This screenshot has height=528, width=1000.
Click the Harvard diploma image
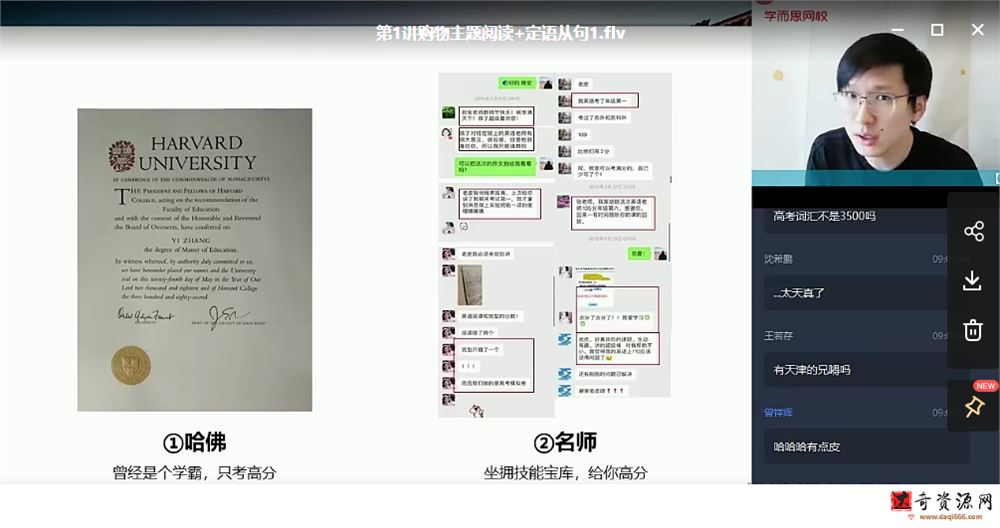(x=195, y=260)
